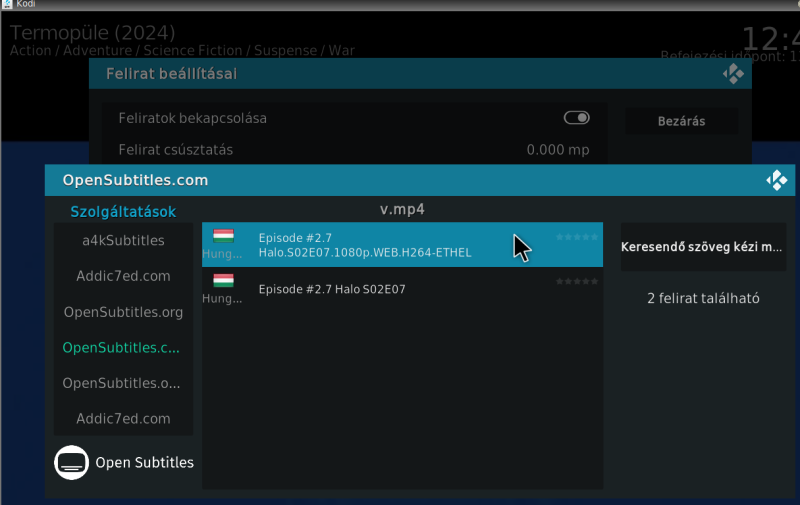This screenshot has width=800, height=505.
Task: Click 0.000 mp delay value
Action: coord(558,149)
